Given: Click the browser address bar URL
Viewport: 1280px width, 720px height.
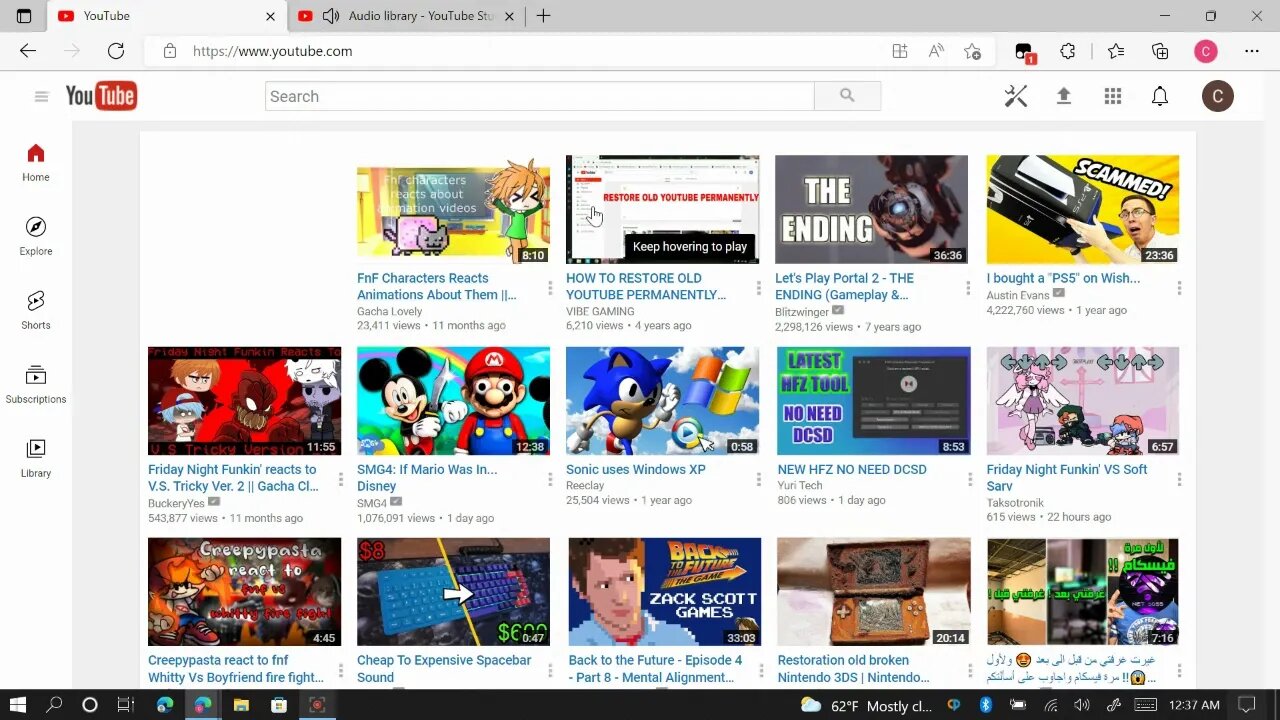Looking at the screenshot, I should pyautogui.click(x=272, y=51).
